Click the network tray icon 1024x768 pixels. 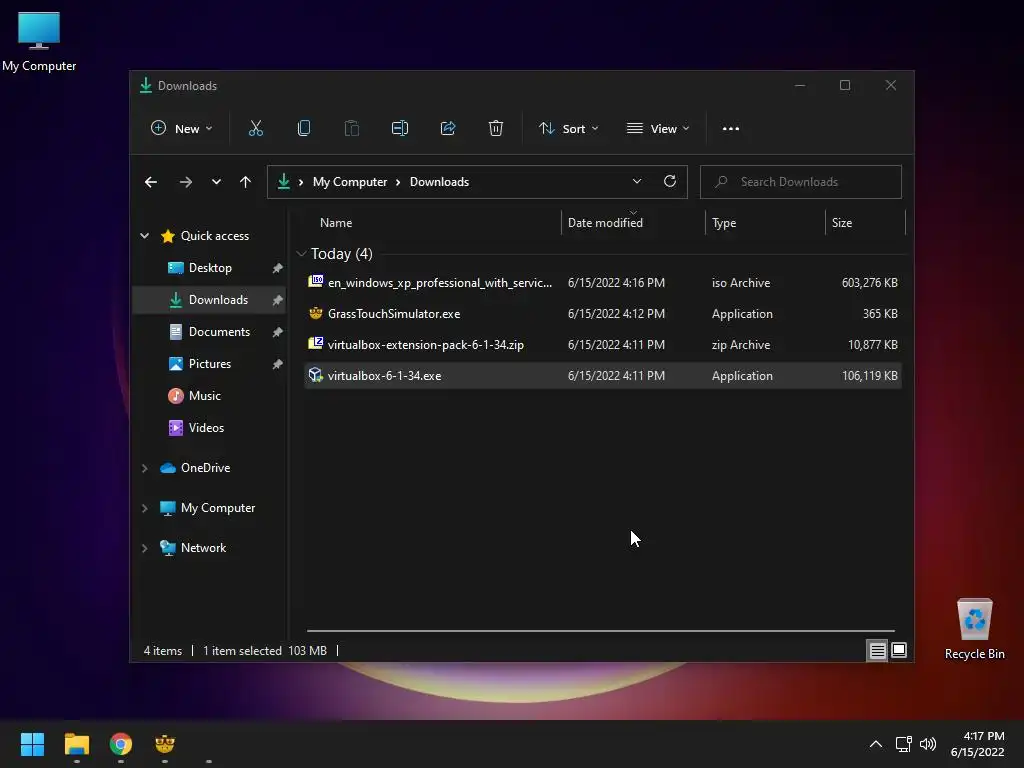[903, 744]
